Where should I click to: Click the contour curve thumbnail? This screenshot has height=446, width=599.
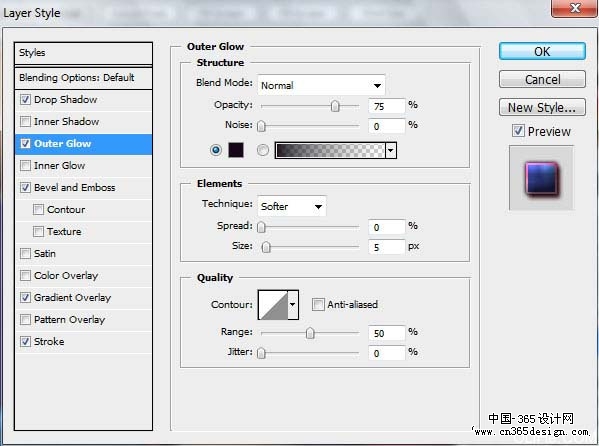click(273, 305)
